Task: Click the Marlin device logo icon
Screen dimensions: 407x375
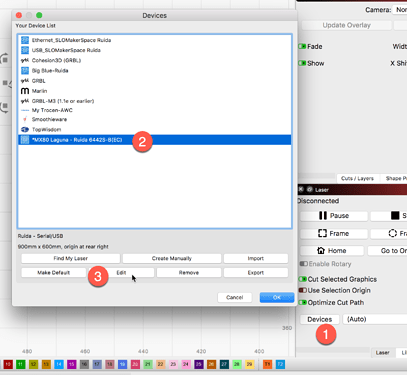Action: click(25, 91)
